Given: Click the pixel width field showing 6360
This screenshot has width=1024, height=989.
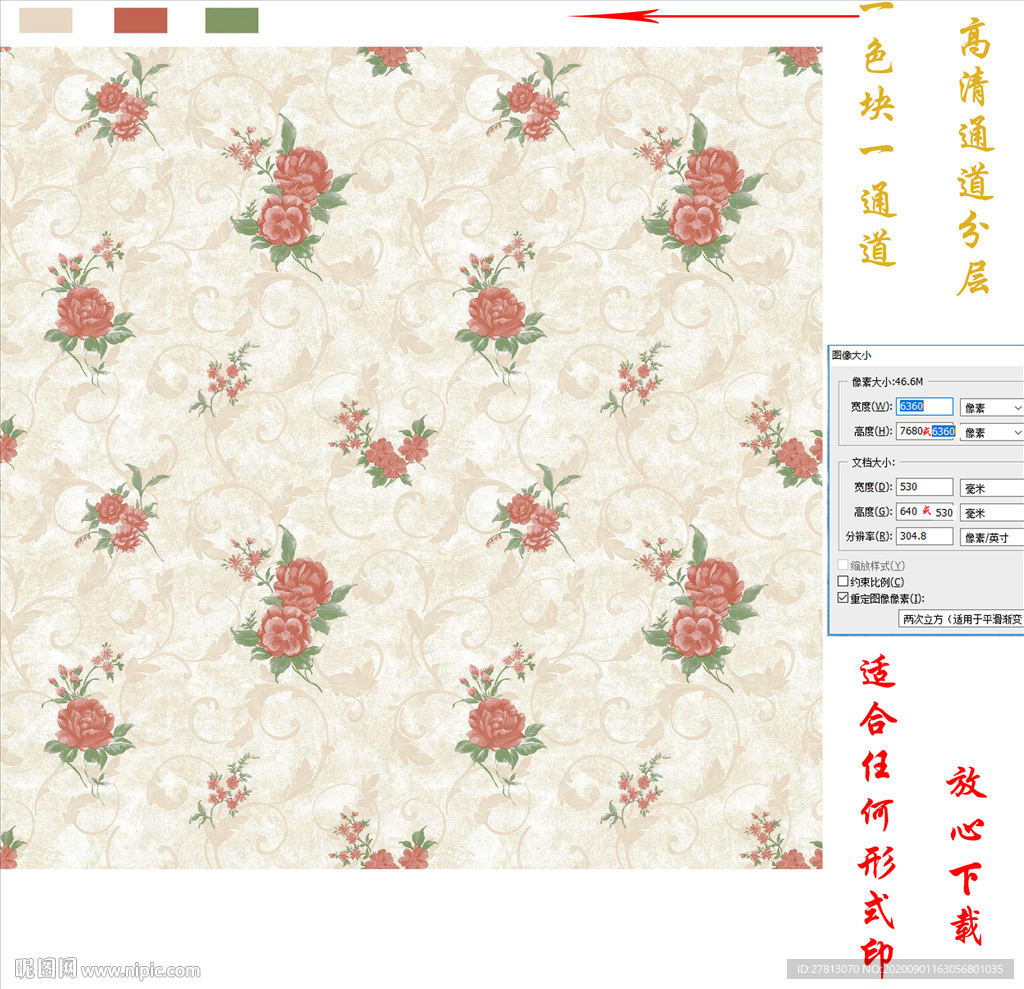Looking at the screenshot, I should (x=924, y=406).
